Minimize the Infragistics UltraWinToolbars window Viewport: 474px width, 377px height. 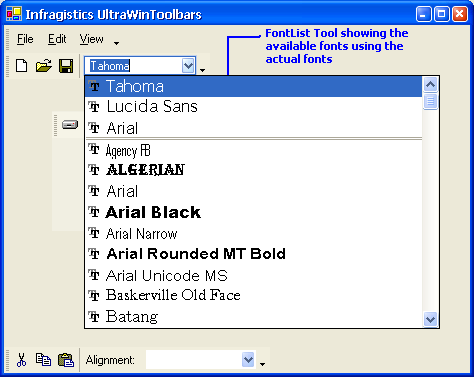click(423, 14)
